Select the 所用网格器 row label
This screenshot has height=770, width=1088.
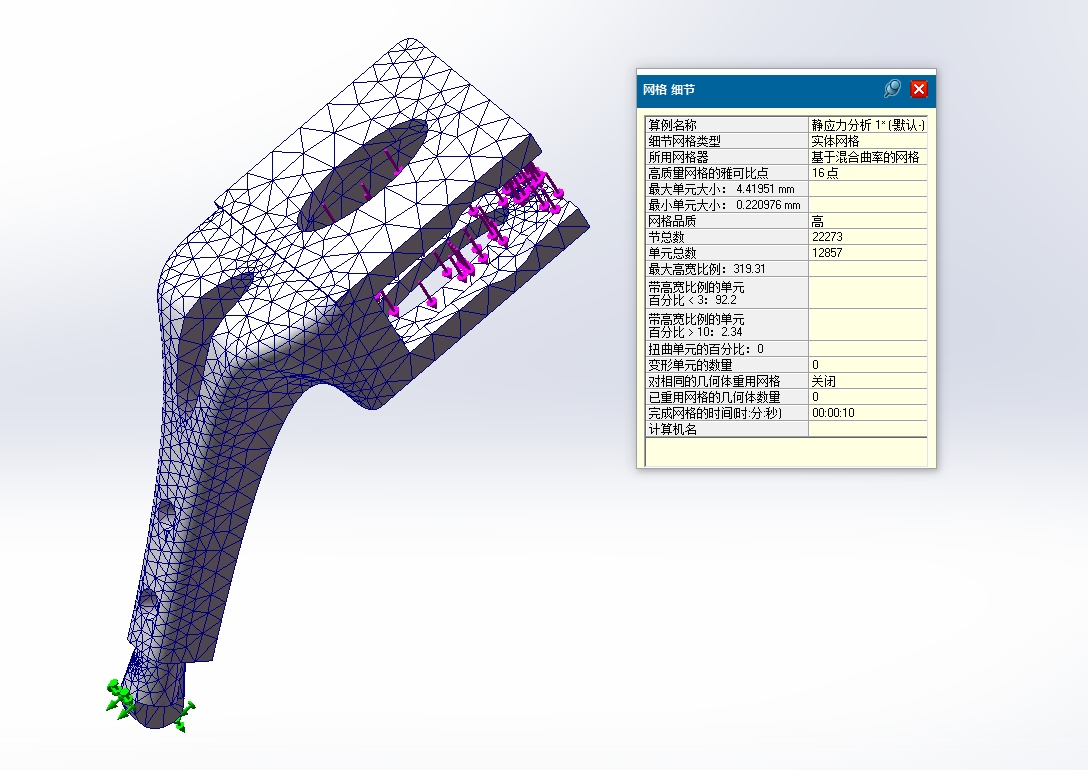pos(726,157)
